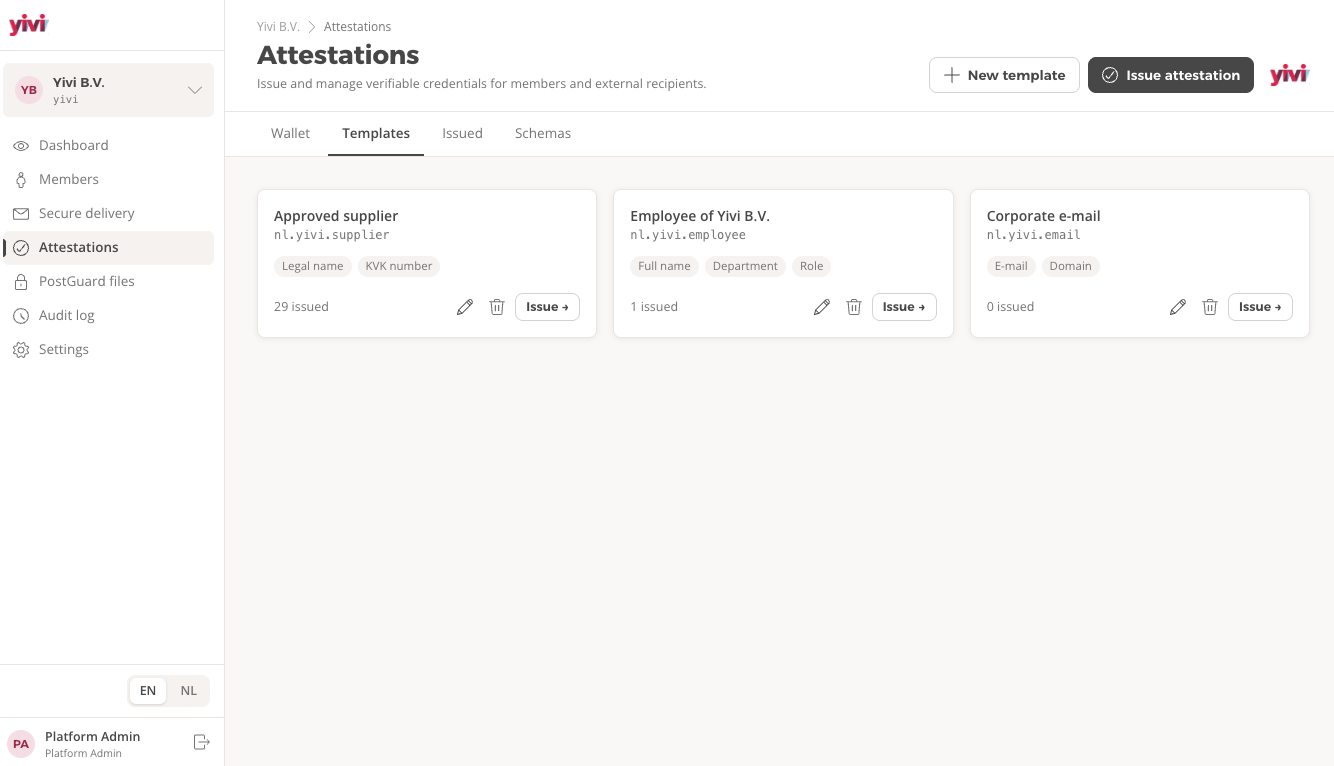
Task: Go to Members in the sidebar
Action: pos(108,179)
